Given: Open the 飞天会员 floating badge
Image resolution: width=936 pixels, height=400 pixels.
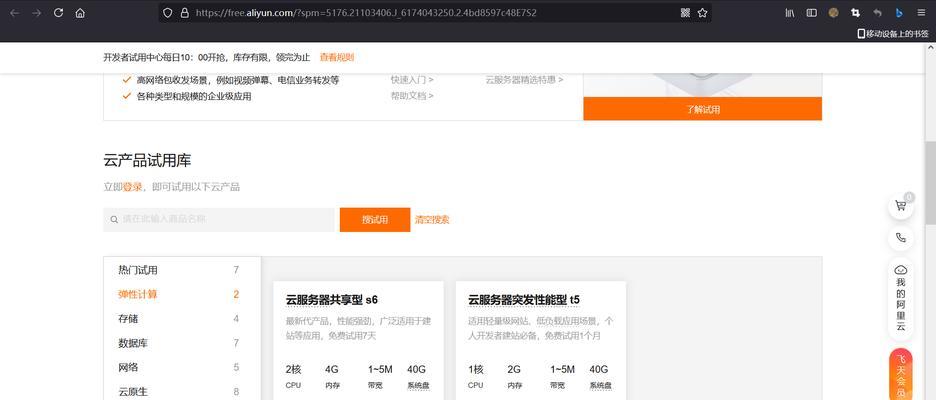Looking at the screenshot, I should (901, 374).
